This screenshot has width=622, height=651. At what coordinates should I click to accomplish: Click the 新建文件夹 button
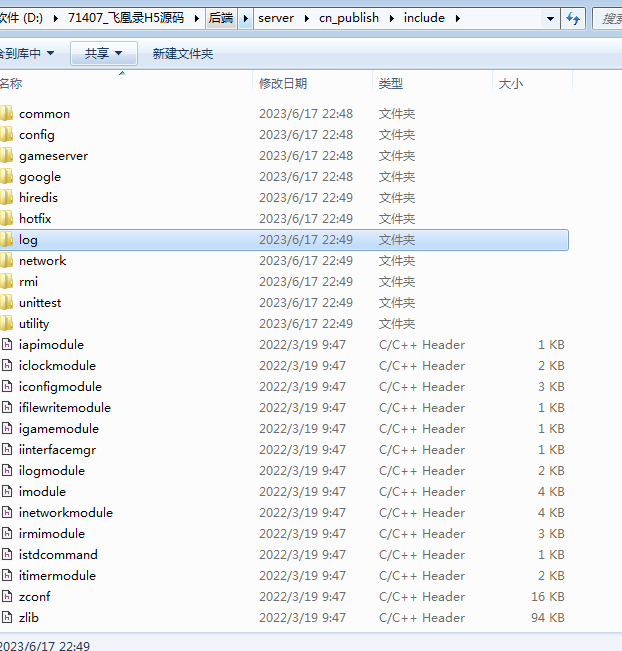click(x=182, y=53)
